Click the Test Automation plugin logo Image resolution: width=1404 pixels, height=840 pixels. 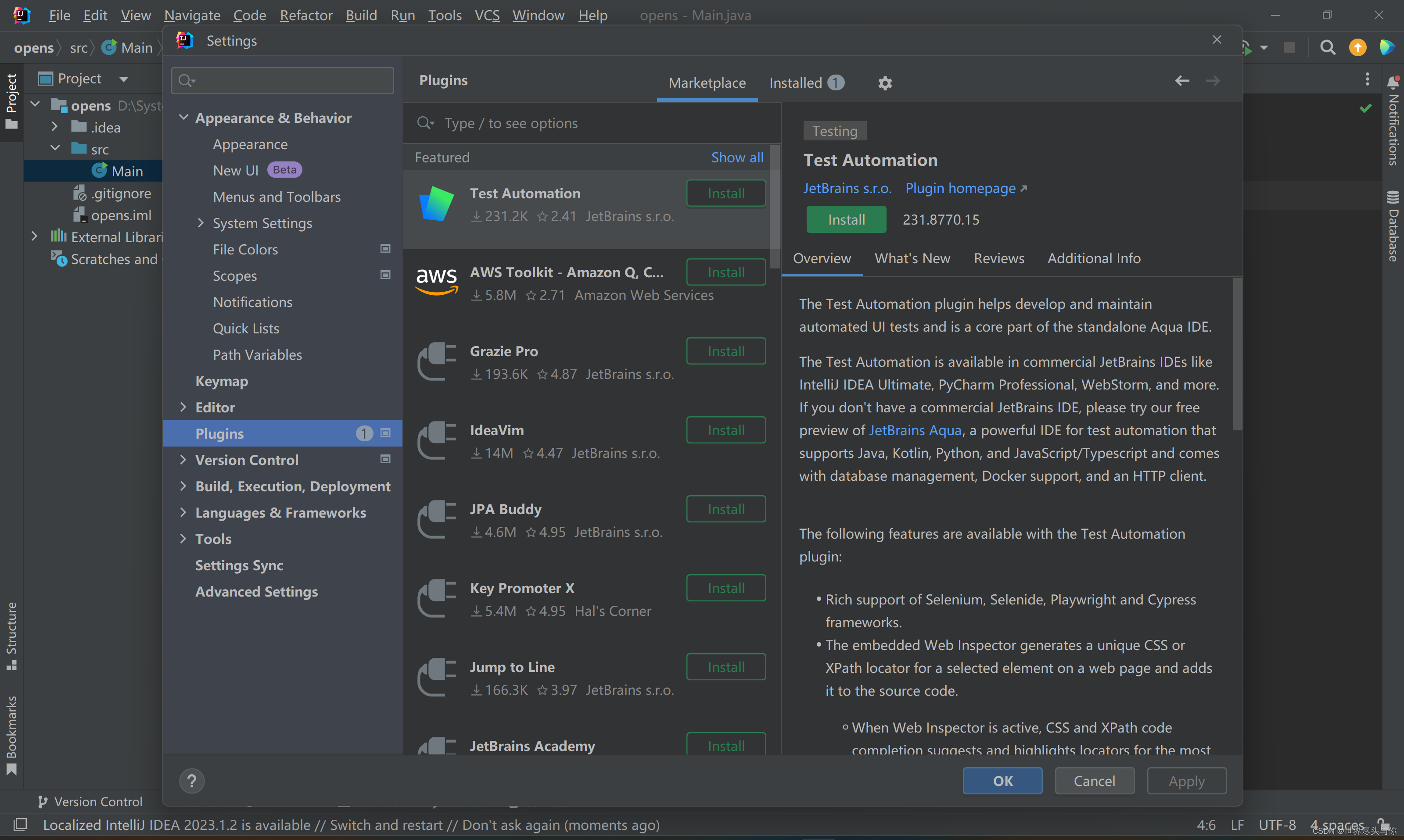point(436,204)
